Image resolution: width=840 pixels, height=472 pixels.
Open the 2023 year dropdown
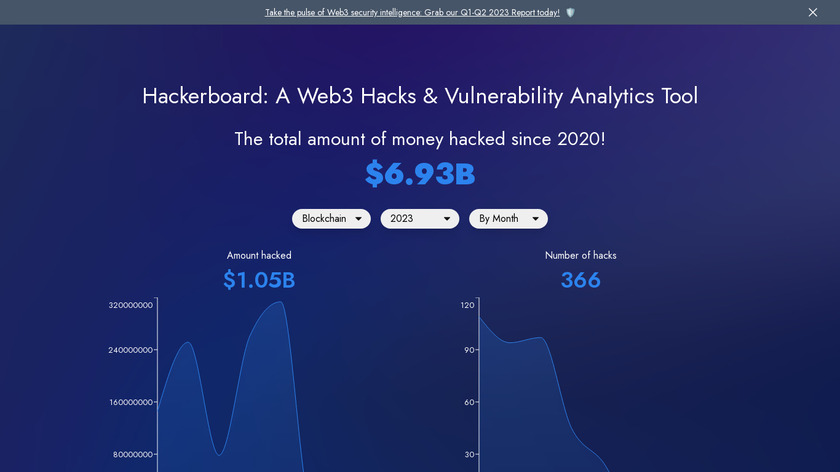420,218
